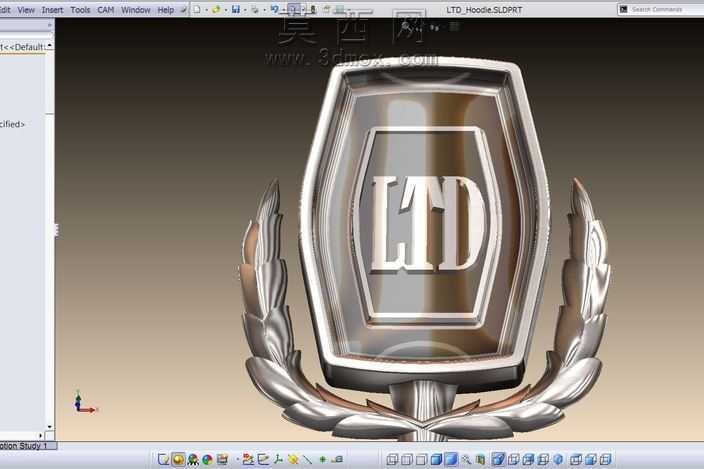Click the coordinate axis icon in bottom toolbar
704x469 pixels.
tap(278, 459)
